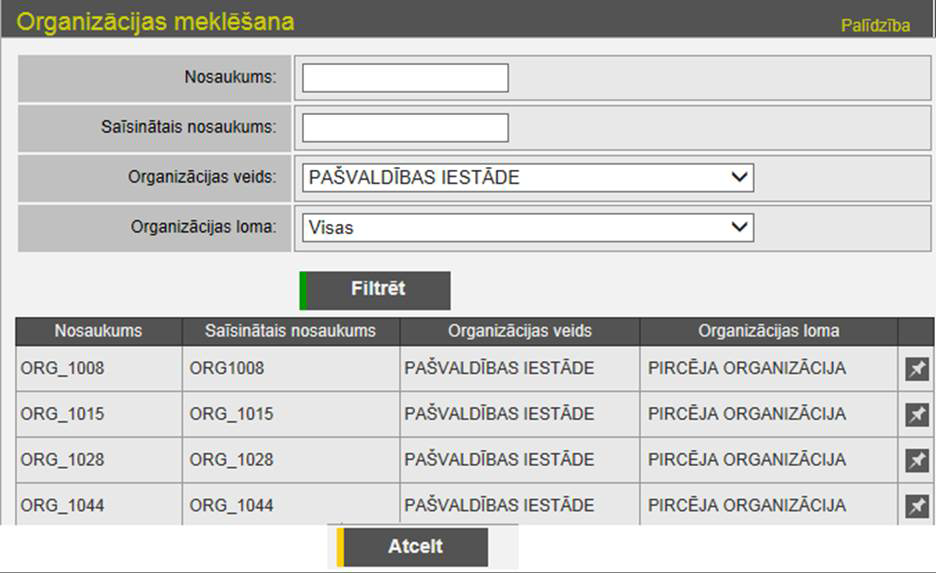
Task: Click the Saīsinātais nosaukums input field
Action: tap(405, 128)
